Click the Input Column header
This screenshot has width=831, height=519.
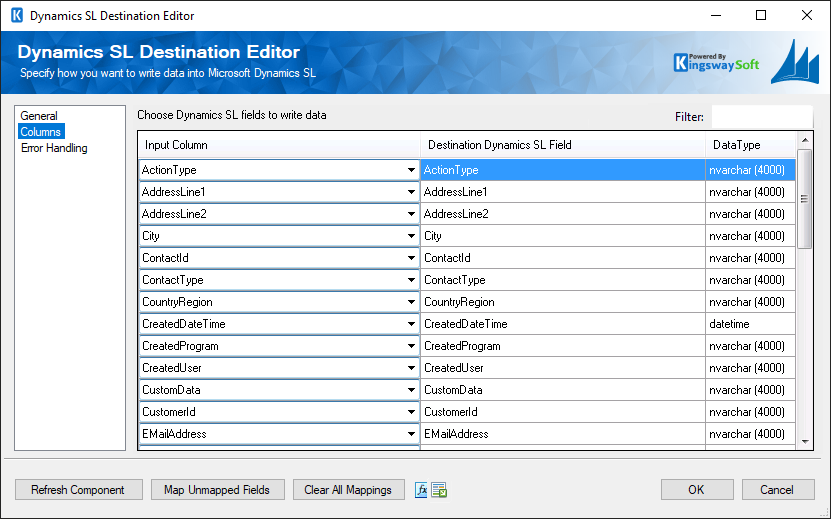pos(279,145)
